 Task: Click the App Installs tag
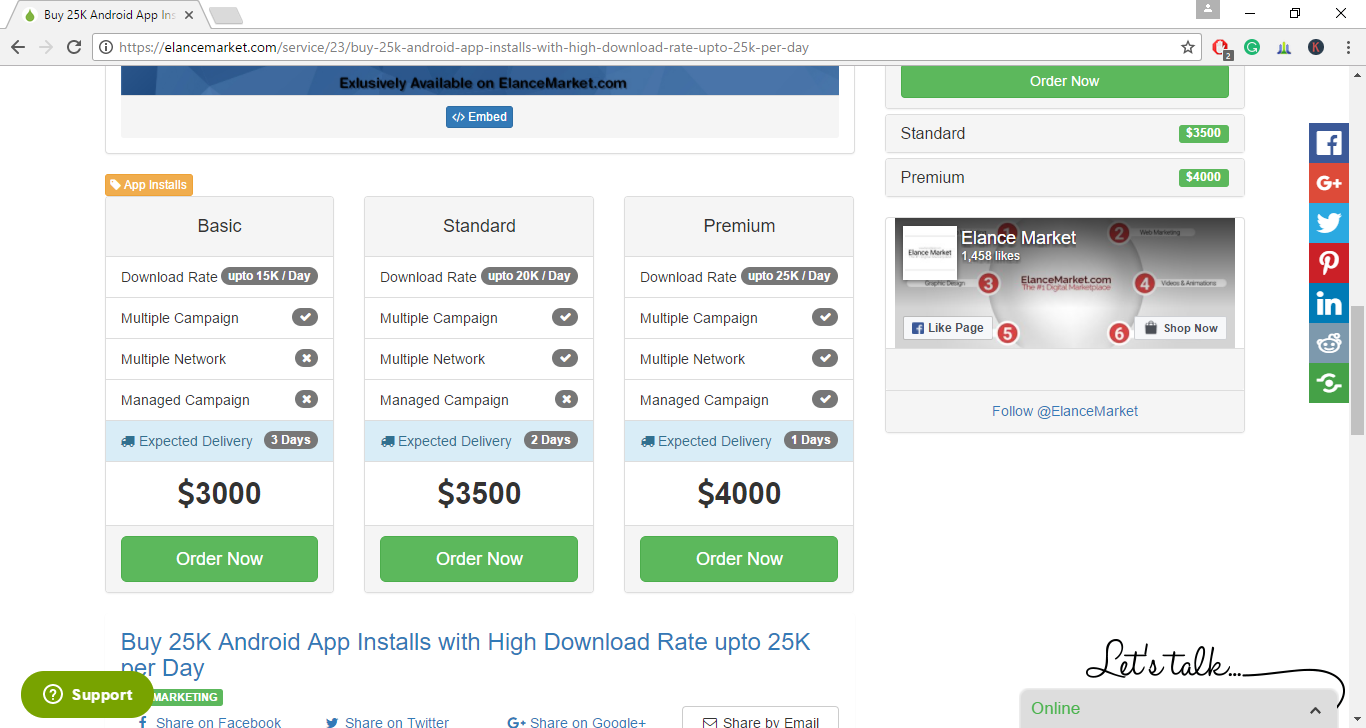point(149,185)
